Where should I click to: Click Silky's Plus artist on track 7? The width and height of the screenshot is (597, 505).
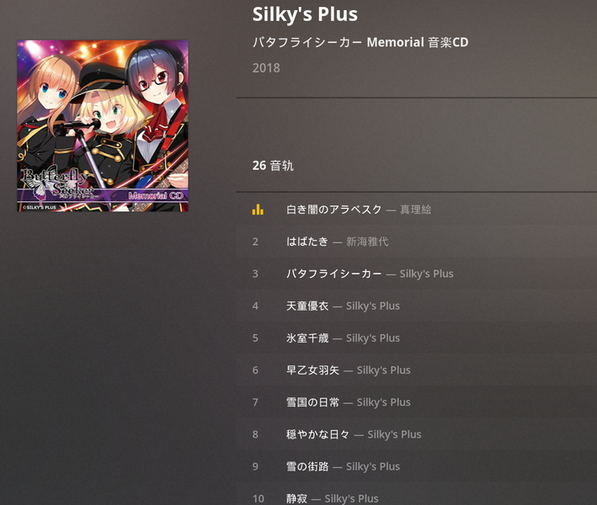tap(383, 402)
